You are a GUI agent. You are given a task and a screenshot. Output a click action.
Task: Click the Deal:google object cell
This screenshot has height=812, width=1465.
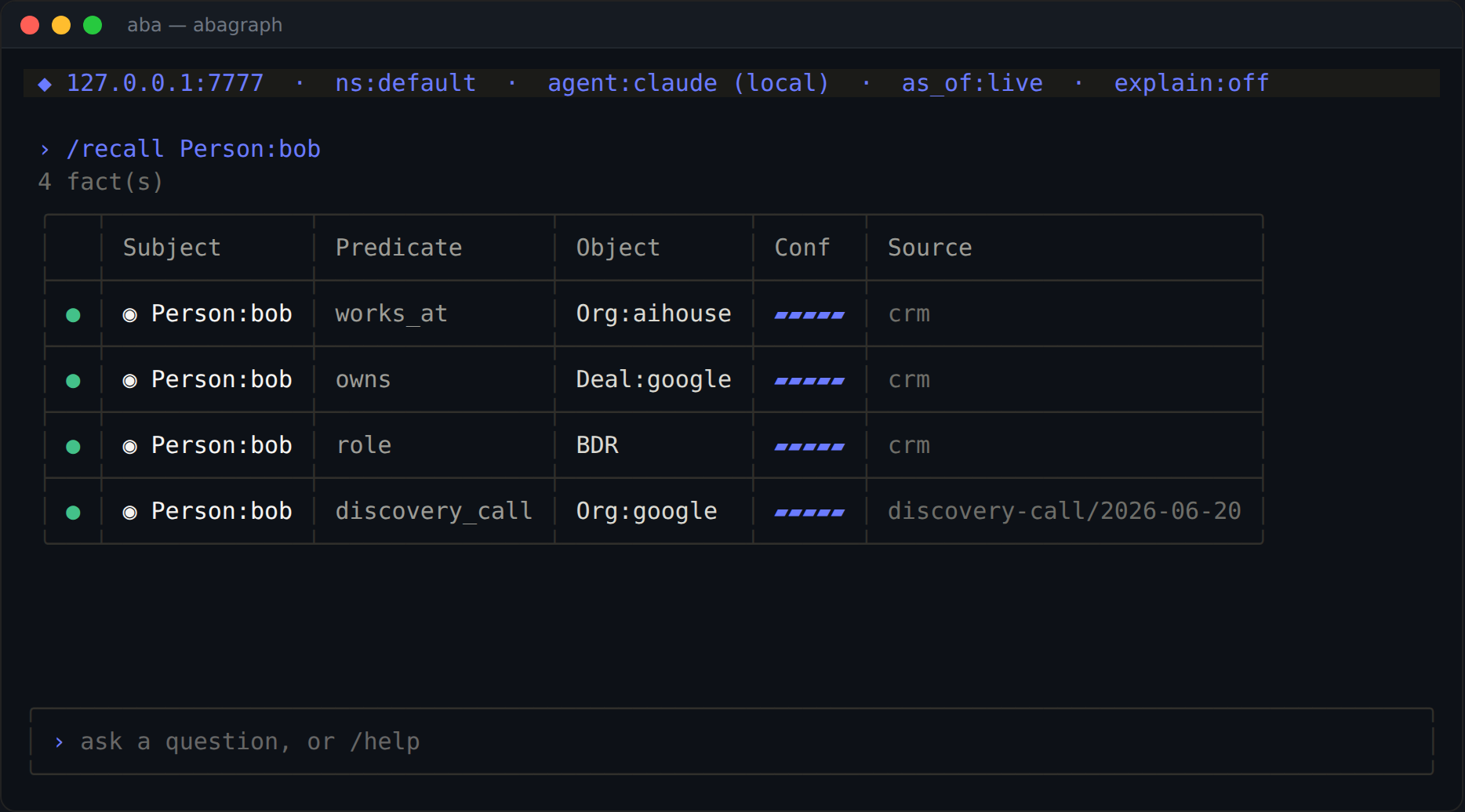coord(654,379)
